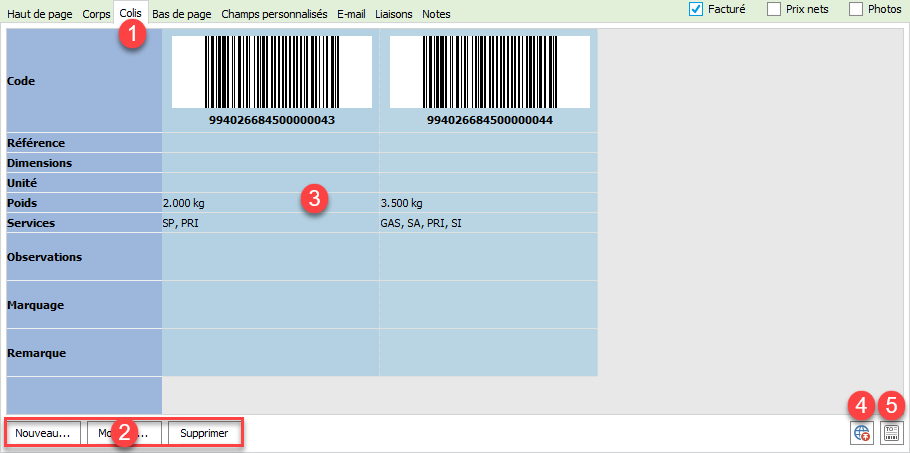Open the shipping label barcode icon
Screen dimensions: 910x453
click(x=892, y=433)
